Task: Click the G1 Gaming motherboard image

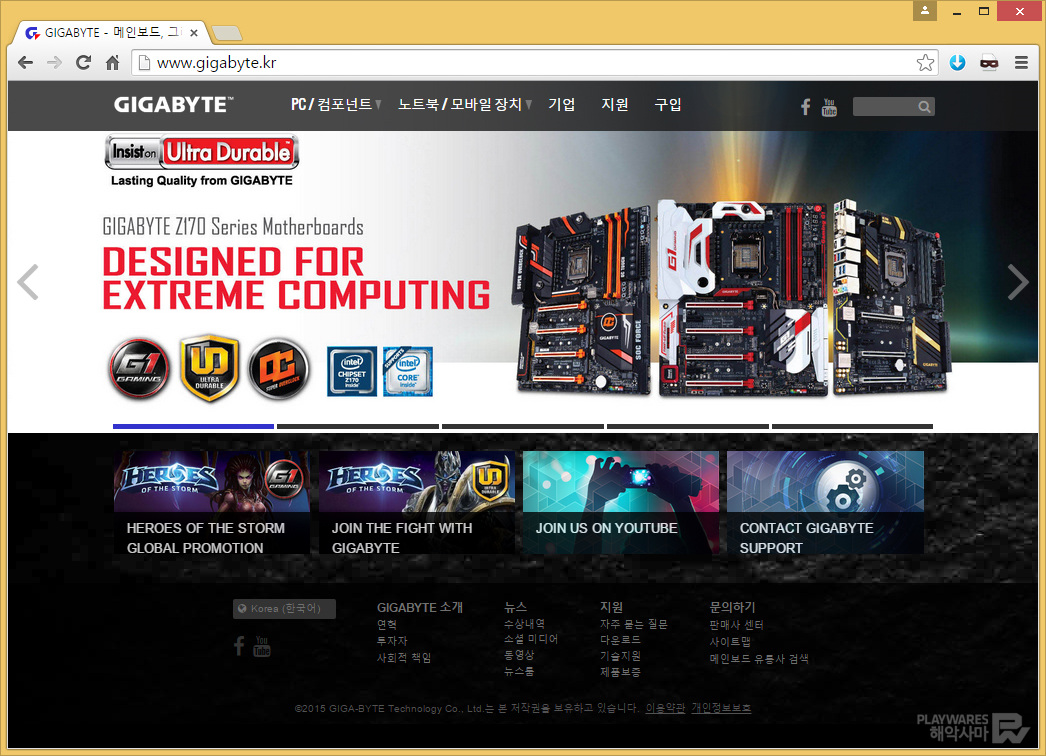Action: [x=742, y=298]
